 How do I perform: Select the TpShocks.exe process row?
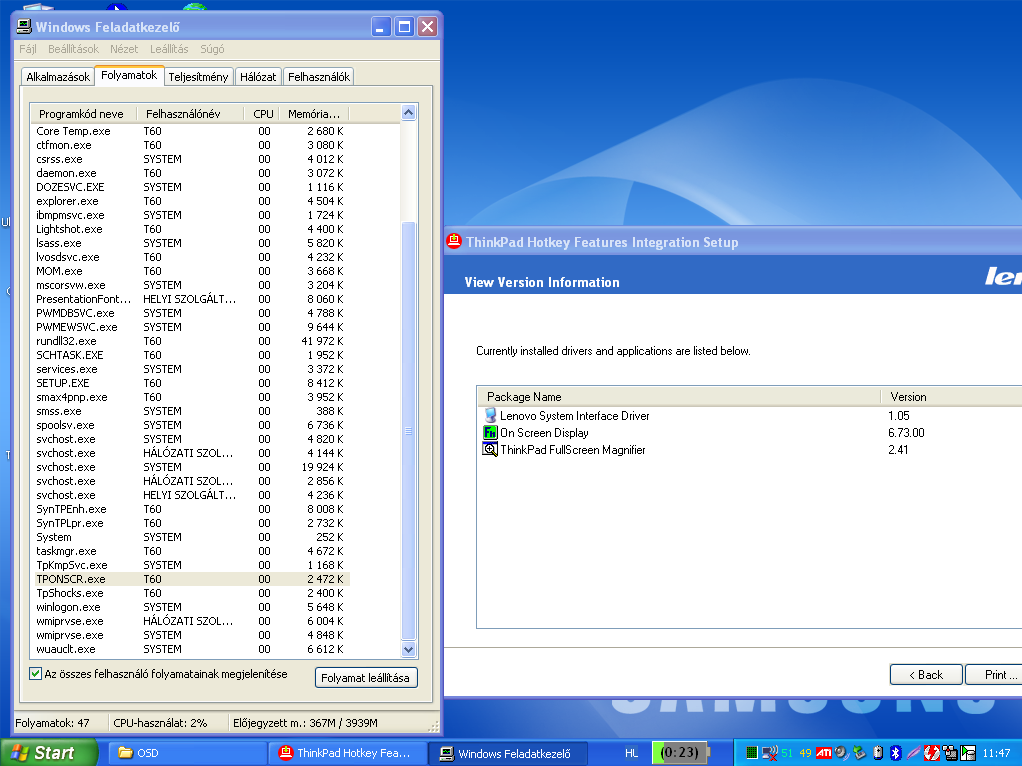(192, 593)
